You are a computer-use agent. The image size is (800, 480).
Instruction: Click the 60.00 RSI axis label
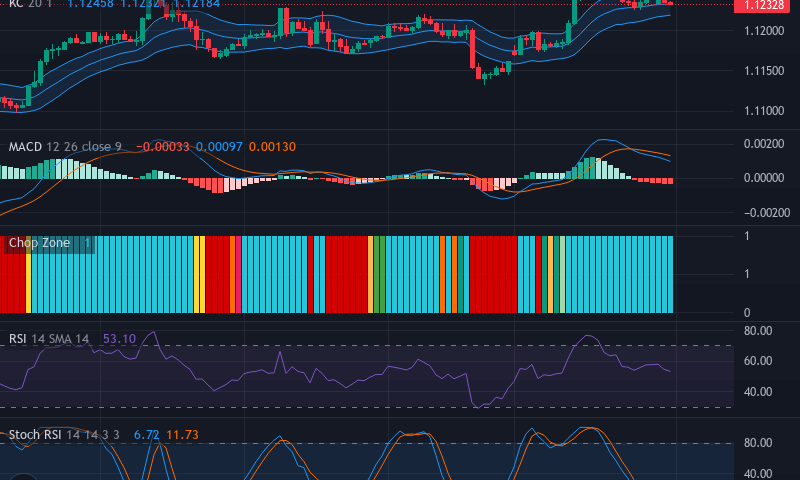click(758, 361)
